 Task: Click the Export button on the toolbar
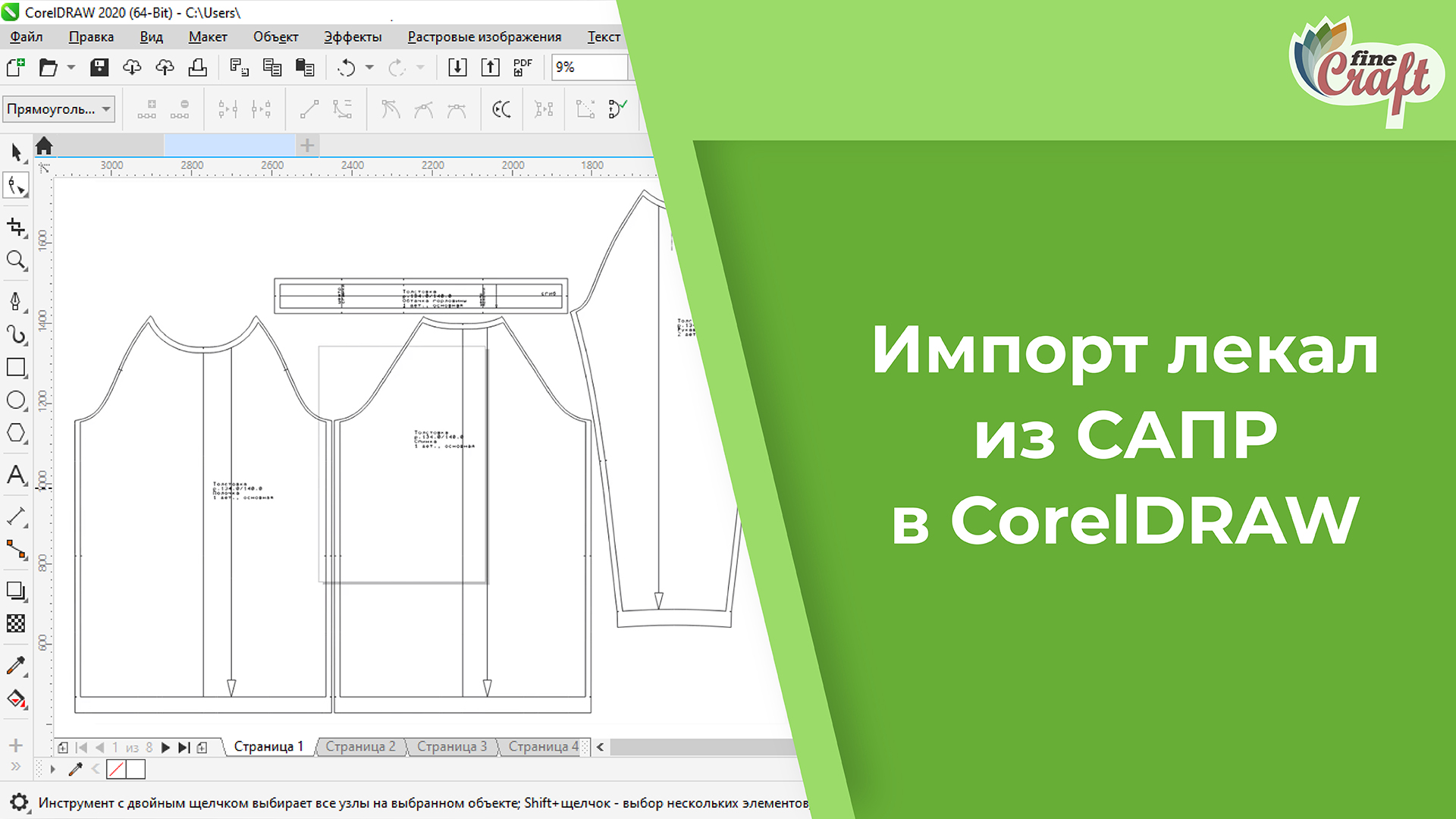tap(491, 67)
